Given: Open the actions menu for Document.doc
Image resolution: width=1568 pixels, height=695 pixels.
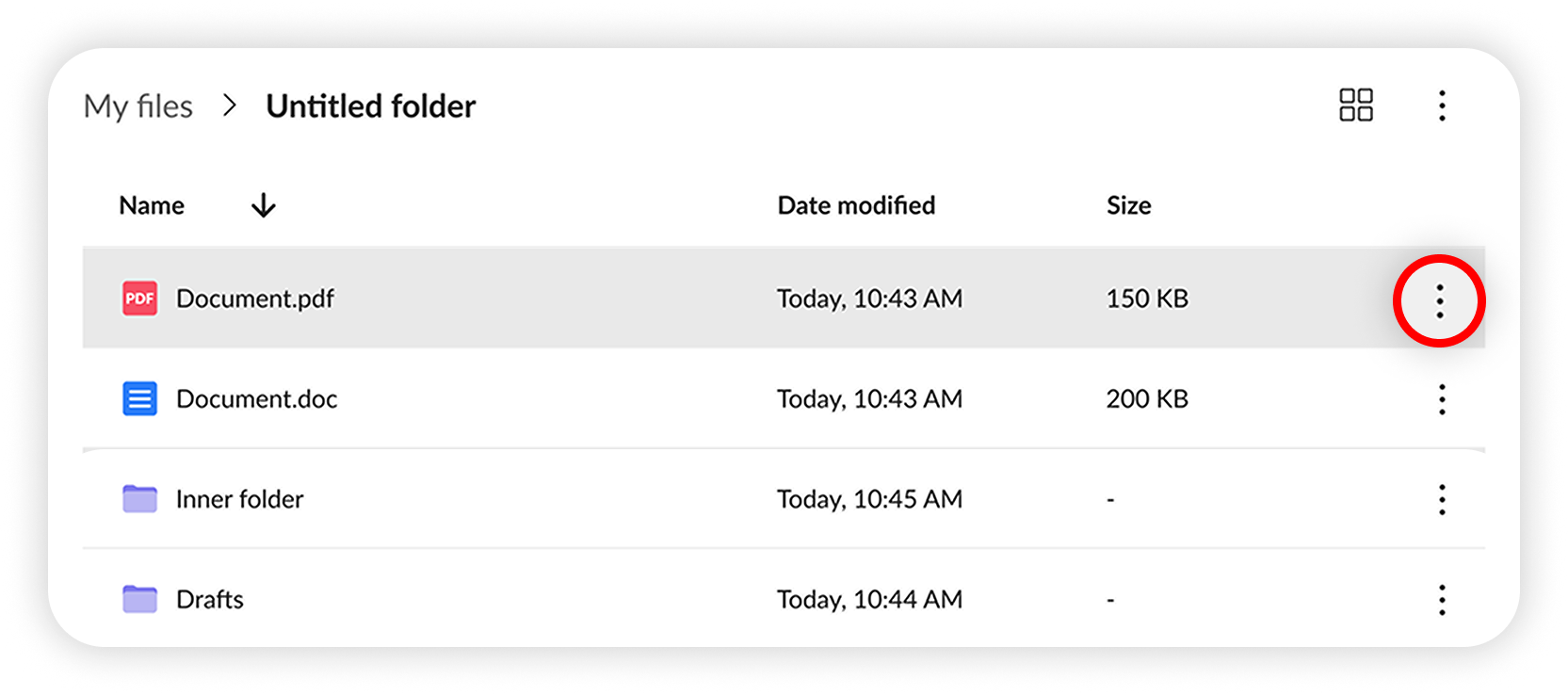Looking at the screenshot, I should point(1442,398).
